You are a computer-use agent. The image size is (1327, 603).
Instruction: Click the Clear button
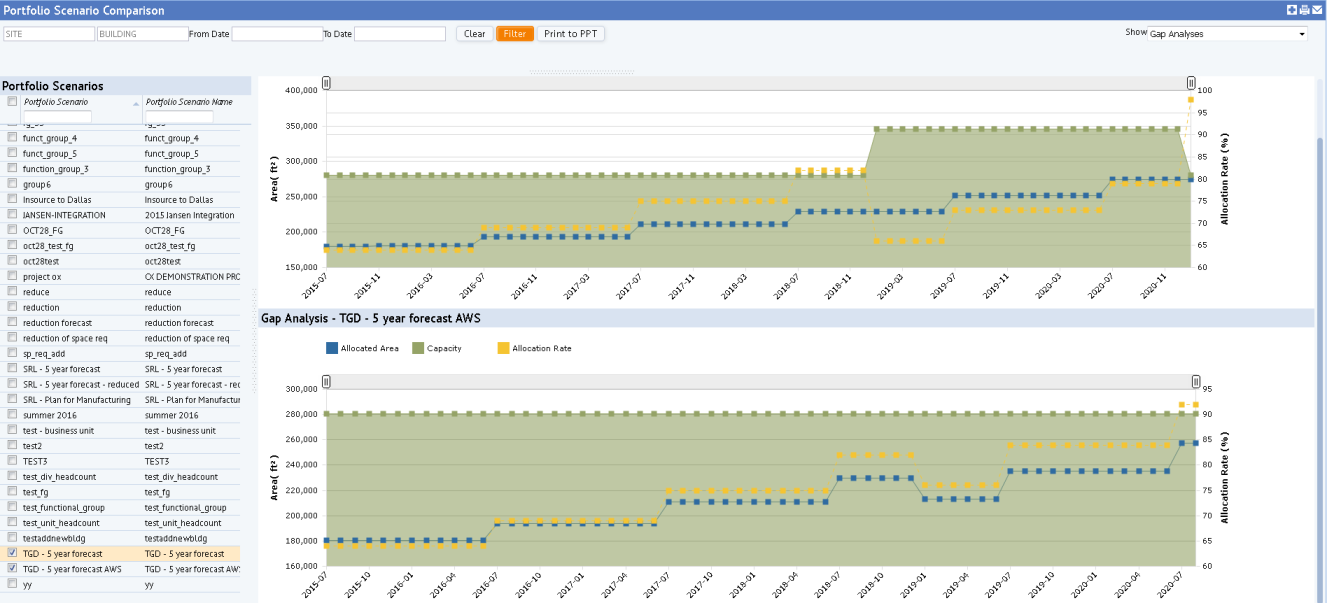pos(475,34)
